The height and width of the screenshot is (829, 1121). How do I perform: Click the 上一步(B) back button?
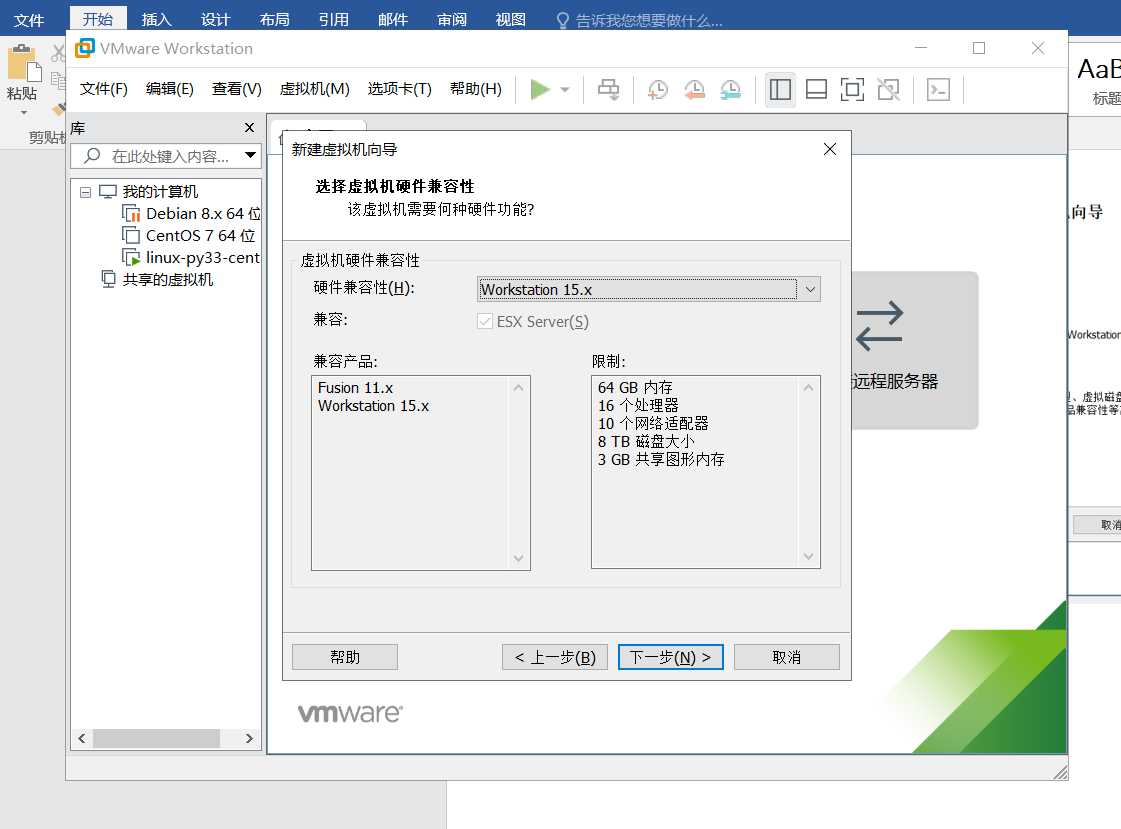coord(555,657)
